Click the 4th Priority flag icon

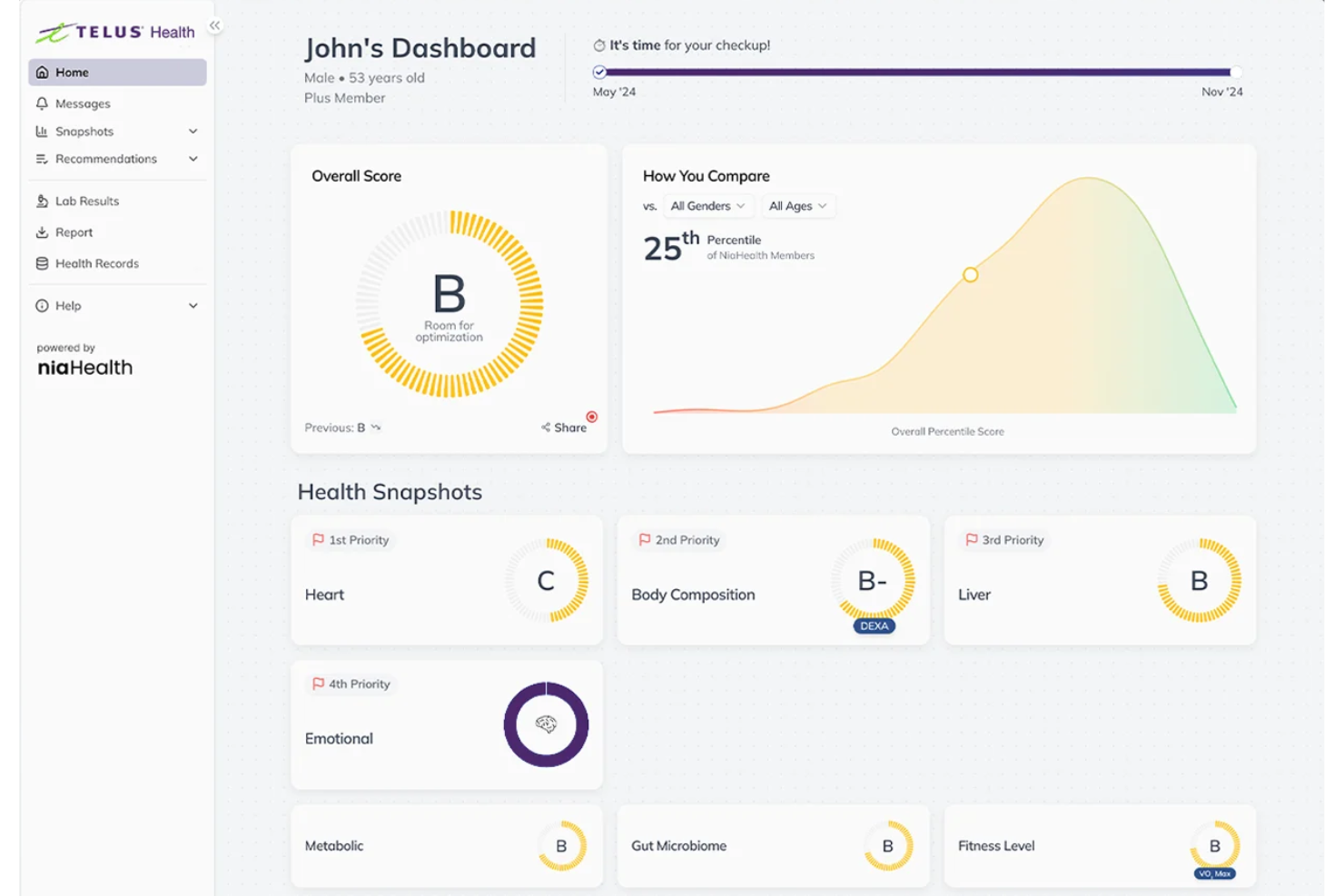point(318,684)
